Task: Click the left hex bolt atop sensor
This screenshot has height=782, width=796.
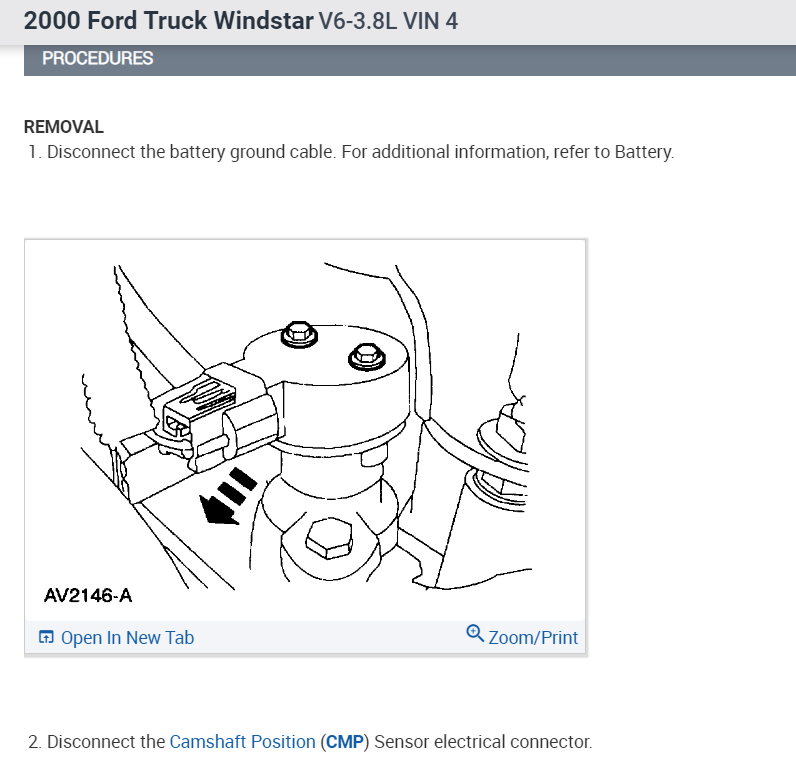Action: (x=299, y=334)
